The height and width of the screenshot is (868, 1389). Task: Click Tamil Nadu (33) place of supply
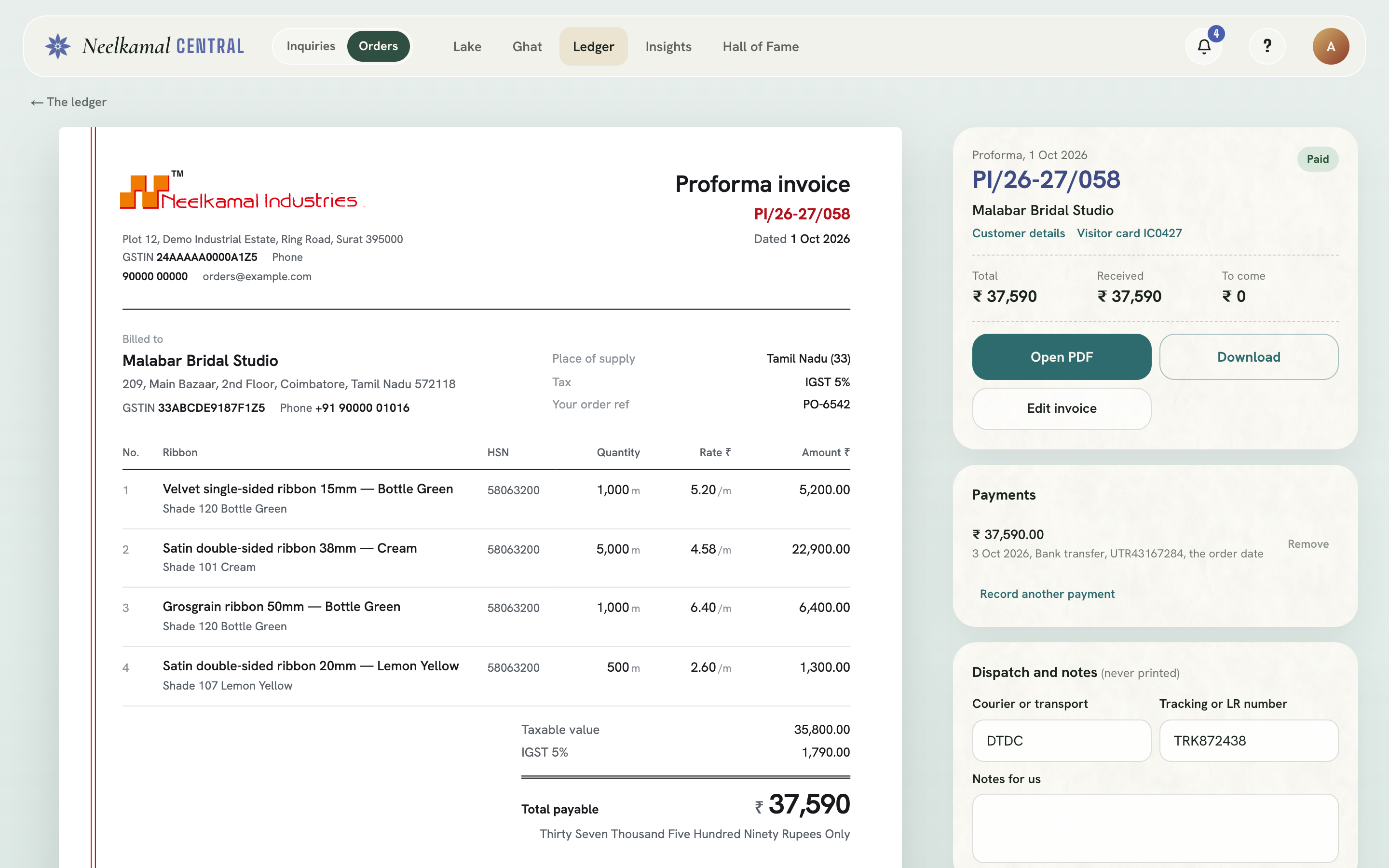pyautogui.click(x=808, y=359)
